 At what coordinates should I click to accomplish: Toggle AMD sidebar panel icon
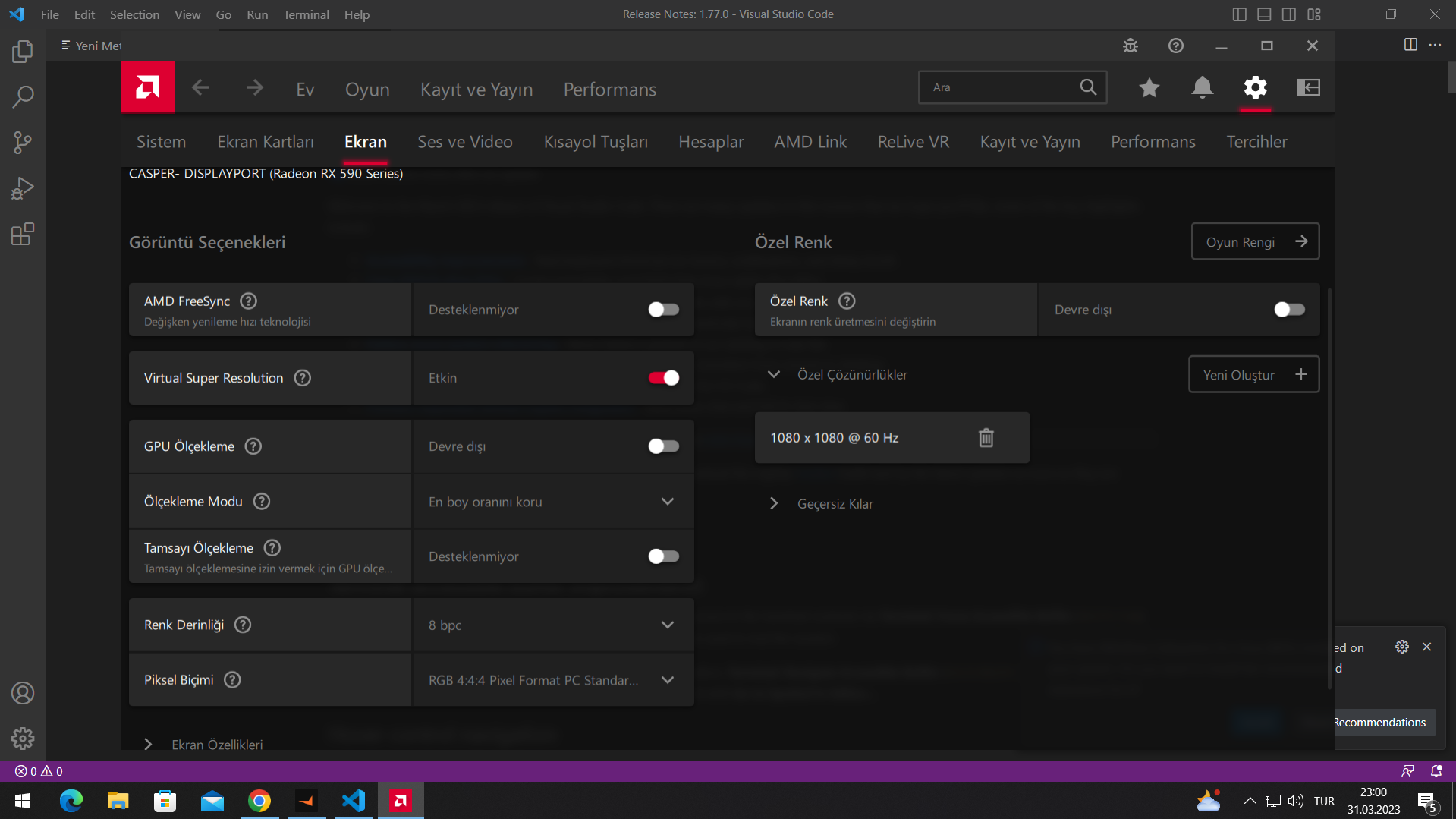point(1309,88)
